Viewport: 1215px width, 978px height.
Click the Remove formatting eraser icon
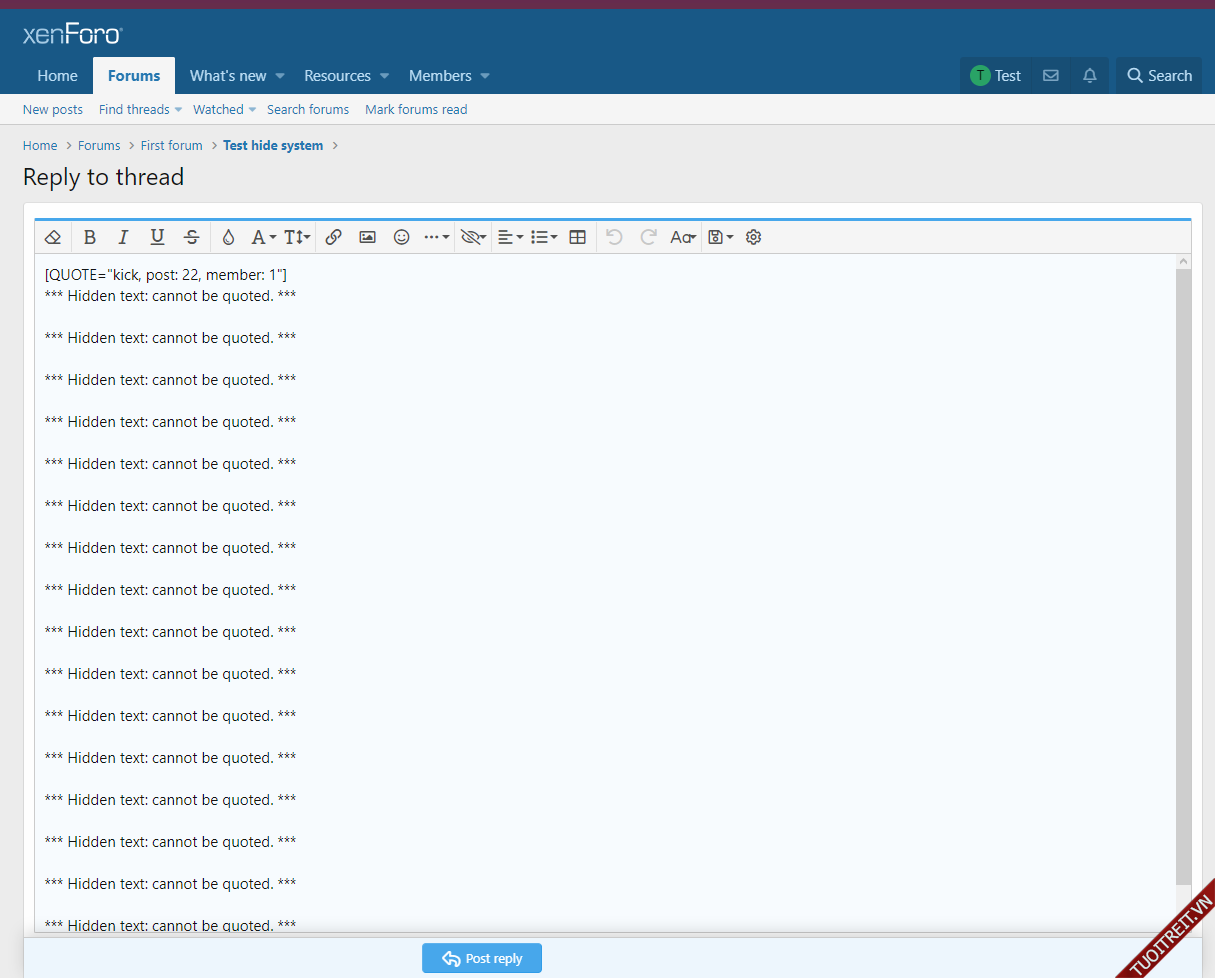point(54,237)
